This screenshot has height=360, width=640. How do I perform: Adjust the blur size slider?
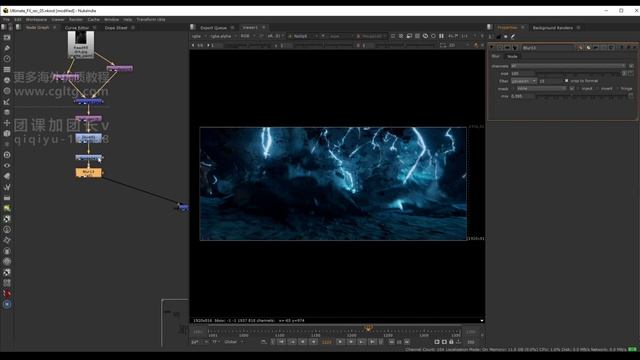(x=578, y=73)
